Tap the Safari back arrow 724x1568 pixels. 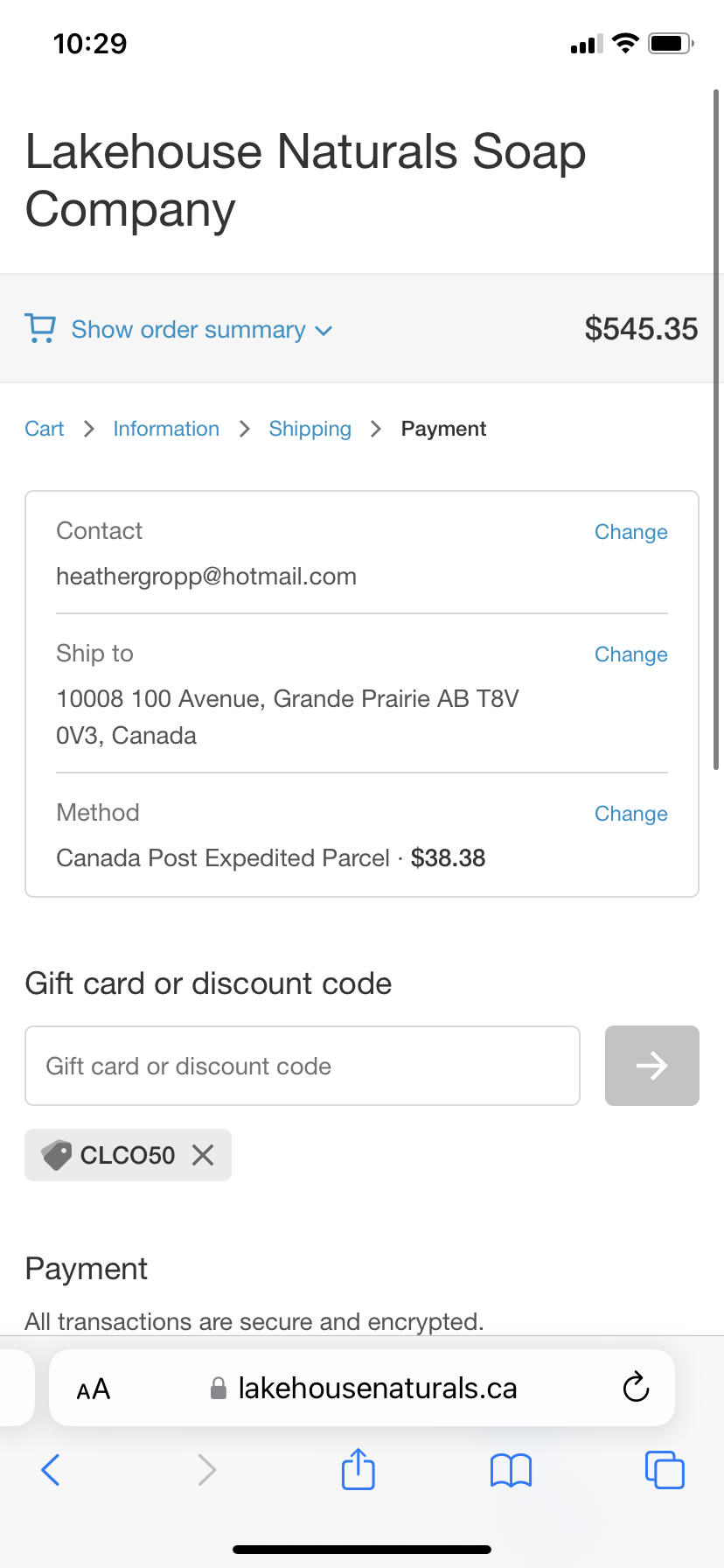pyautogui.click(x=51, y=1470)
